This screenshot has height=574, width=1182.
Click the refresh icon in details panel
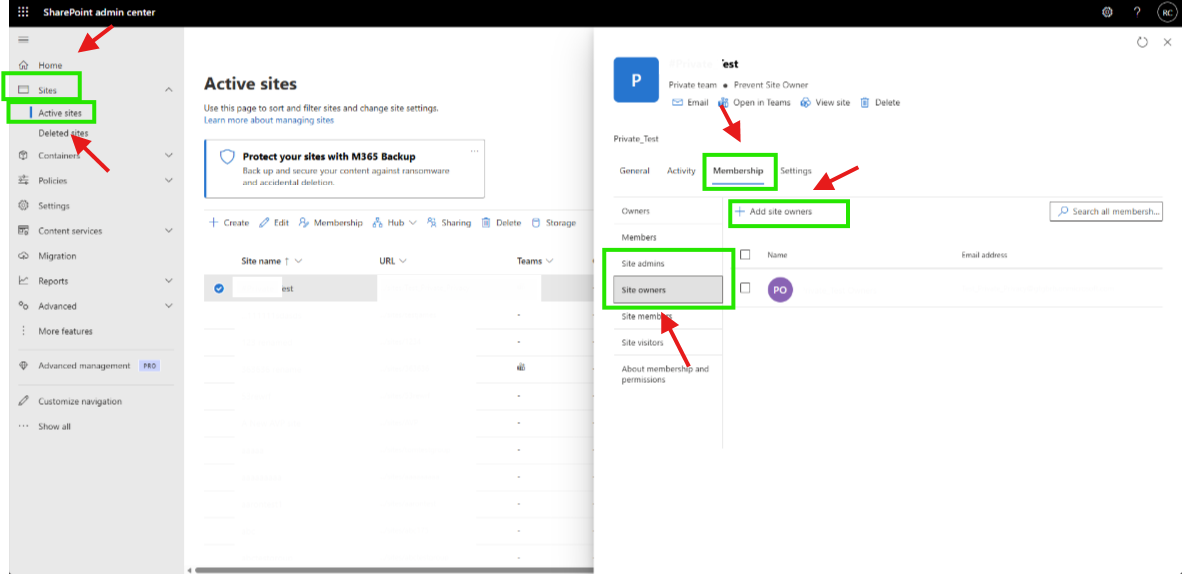click(x=1143, y=43)
